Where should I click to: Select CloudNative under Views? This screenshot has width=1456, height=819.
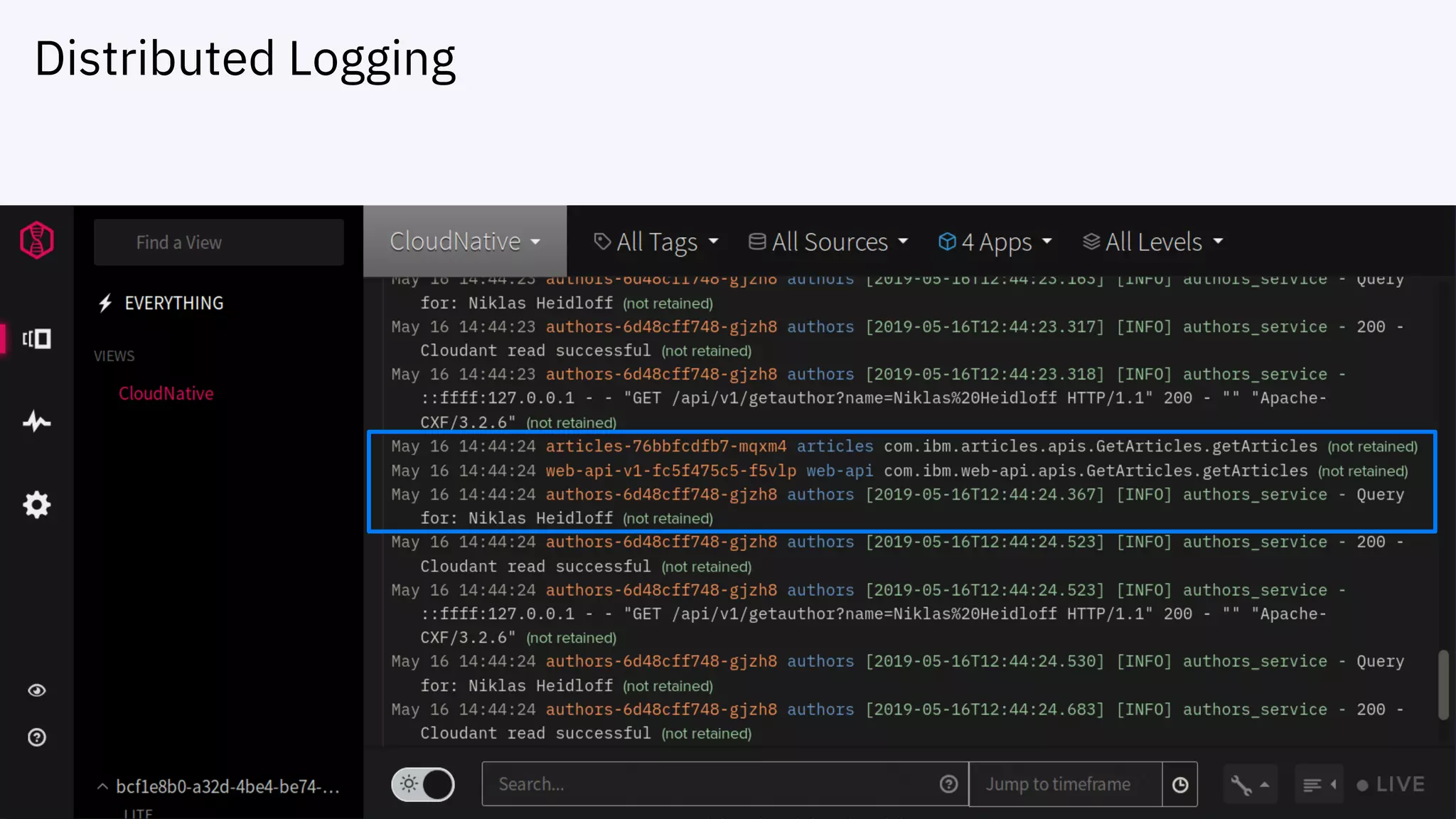pyautogui.click(x=166, y=393)
